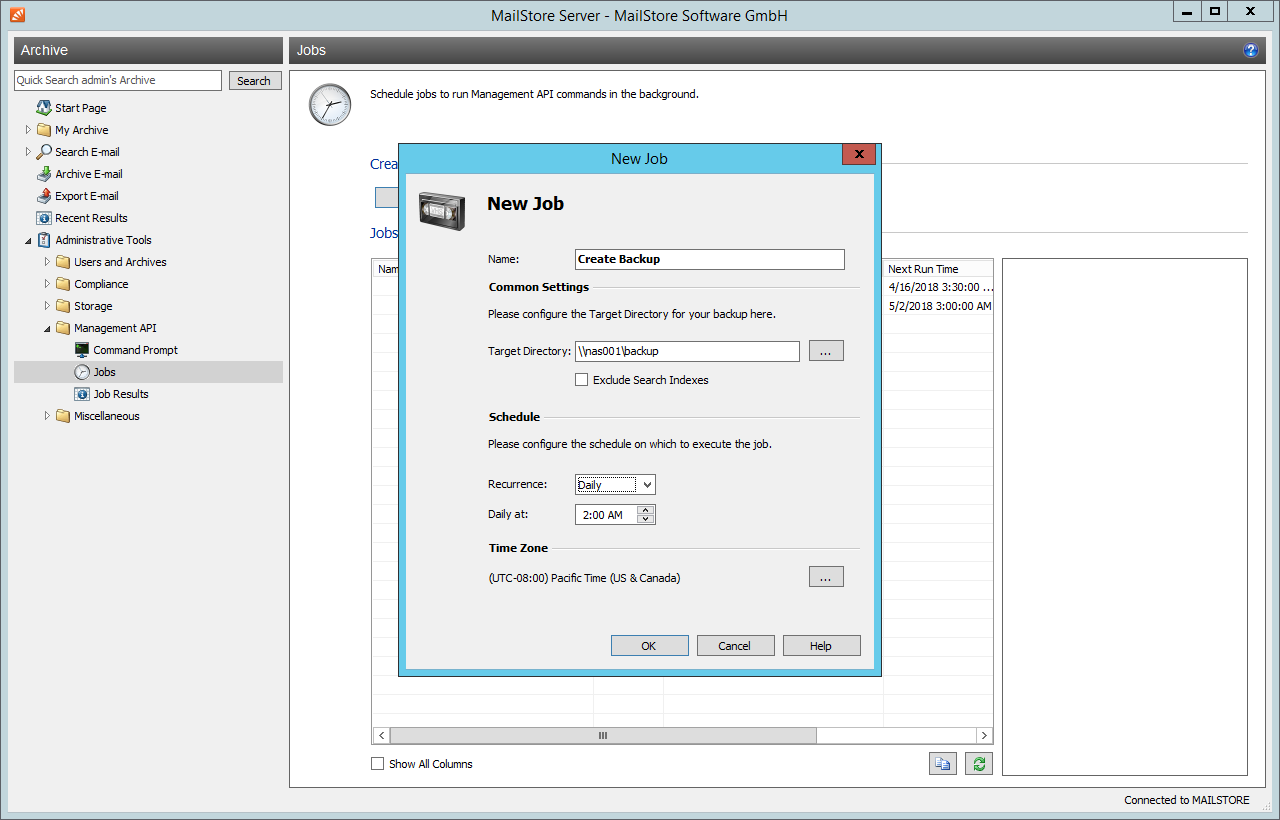Viewport: 1280px width, 820px height.
Task: Click OK to save the new job
Action: [649, 646]
